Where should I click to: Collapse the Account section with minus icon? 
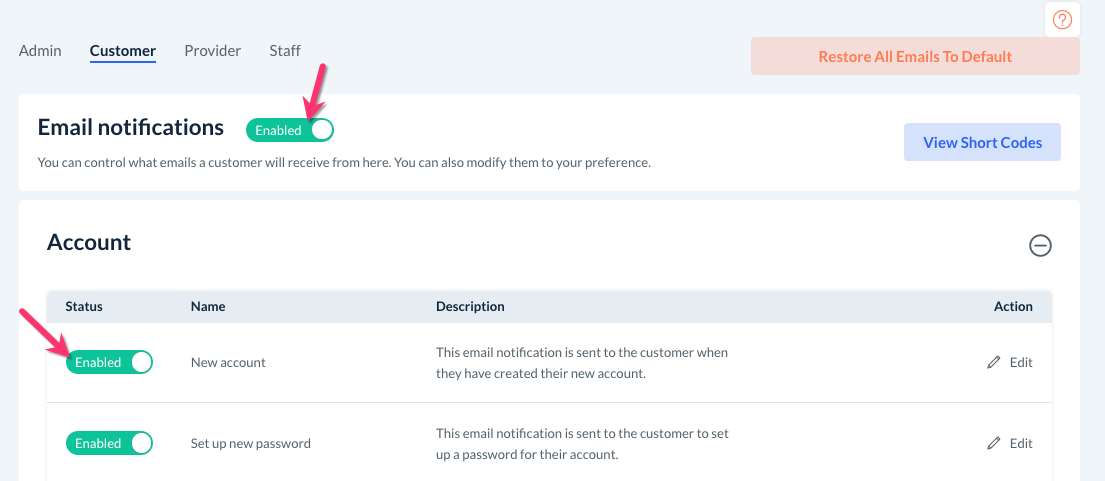coord(1040,245)
